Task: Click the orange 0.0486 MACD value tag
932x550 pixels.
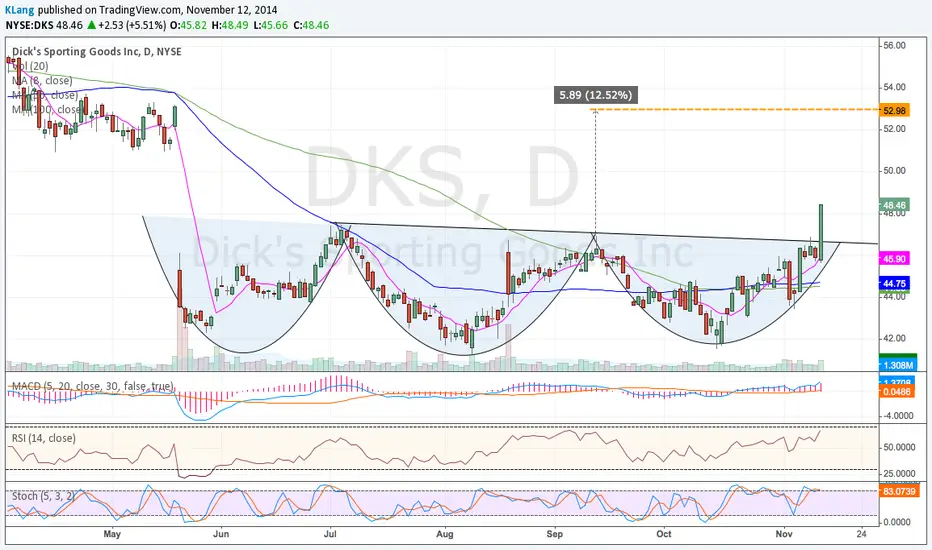Action: click(898, 392)
